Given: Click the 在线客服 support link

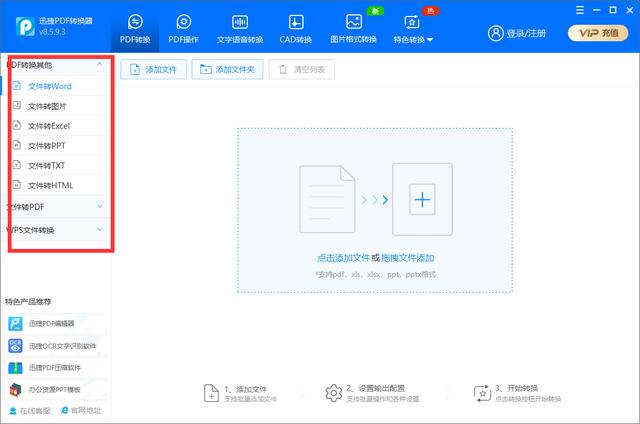Looking at the screenshot, I should coord(29,411).
